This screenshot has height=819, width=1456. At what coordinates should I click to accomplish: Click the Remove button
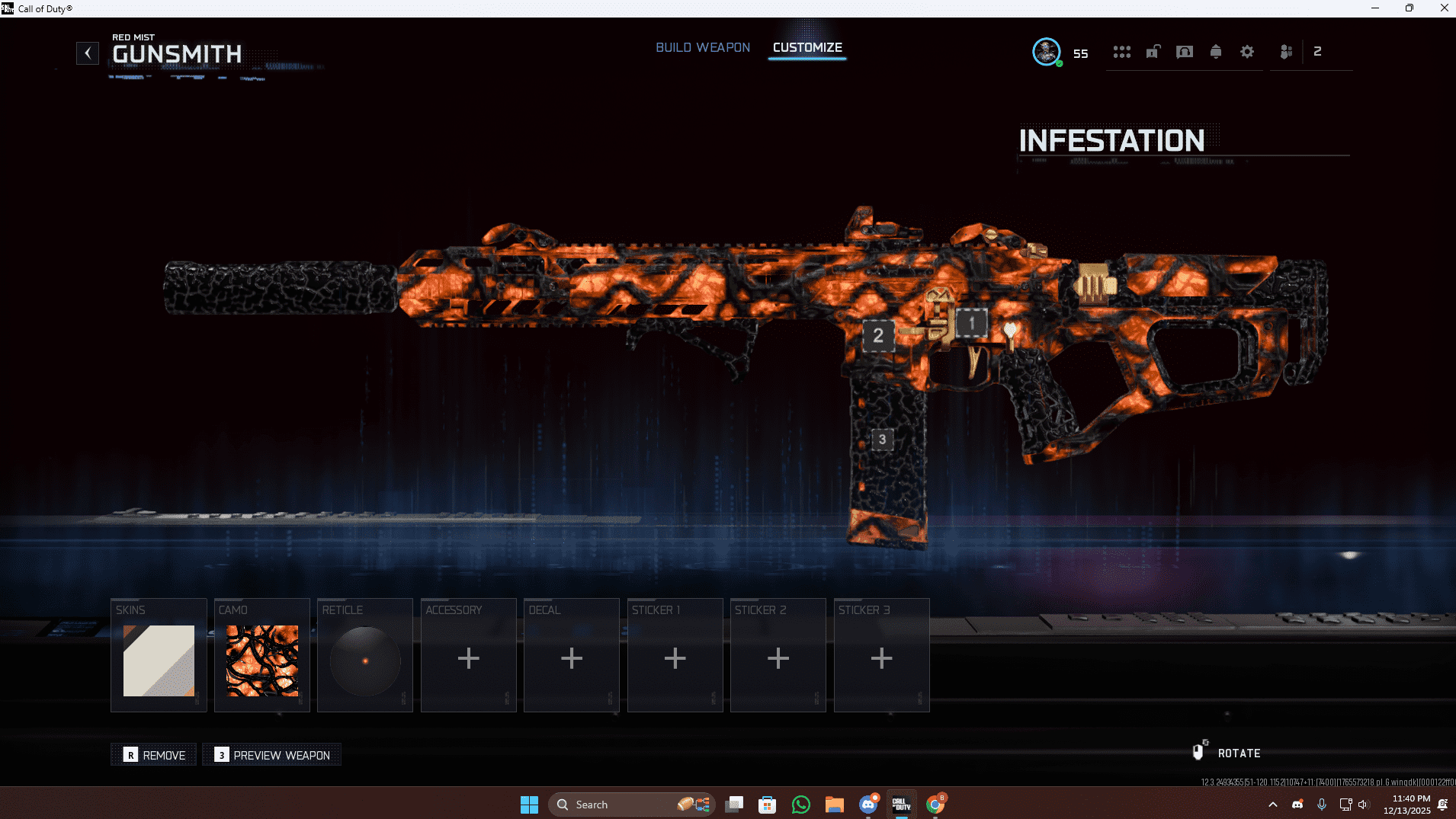tap(154, 755)
